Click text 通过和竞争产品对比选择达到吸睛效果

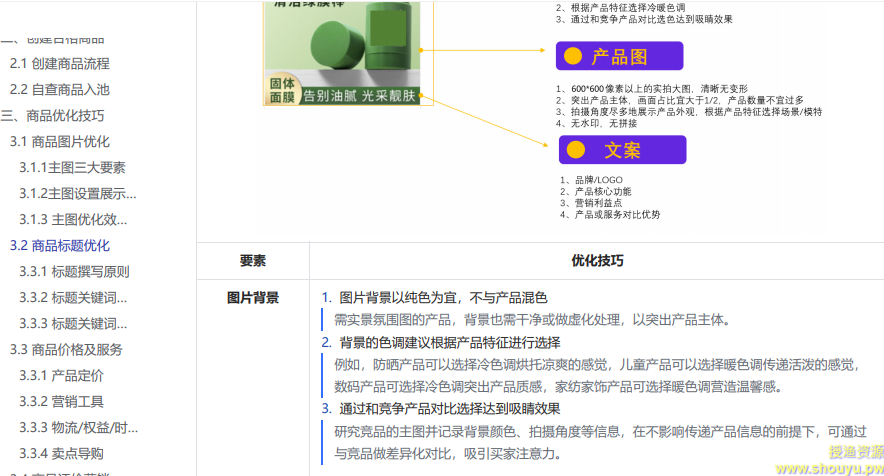pos(449,409)
